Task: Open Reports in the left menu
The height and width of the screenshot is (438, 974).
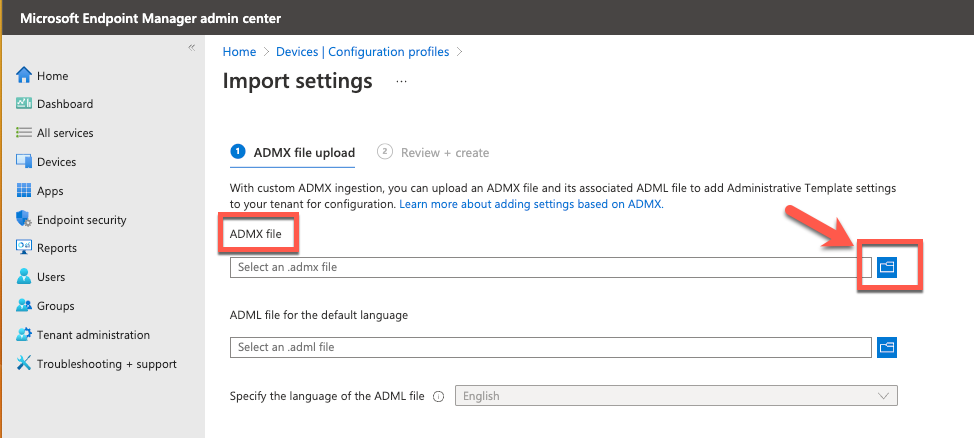Action: pyautogui.click(x=57, y=248)
